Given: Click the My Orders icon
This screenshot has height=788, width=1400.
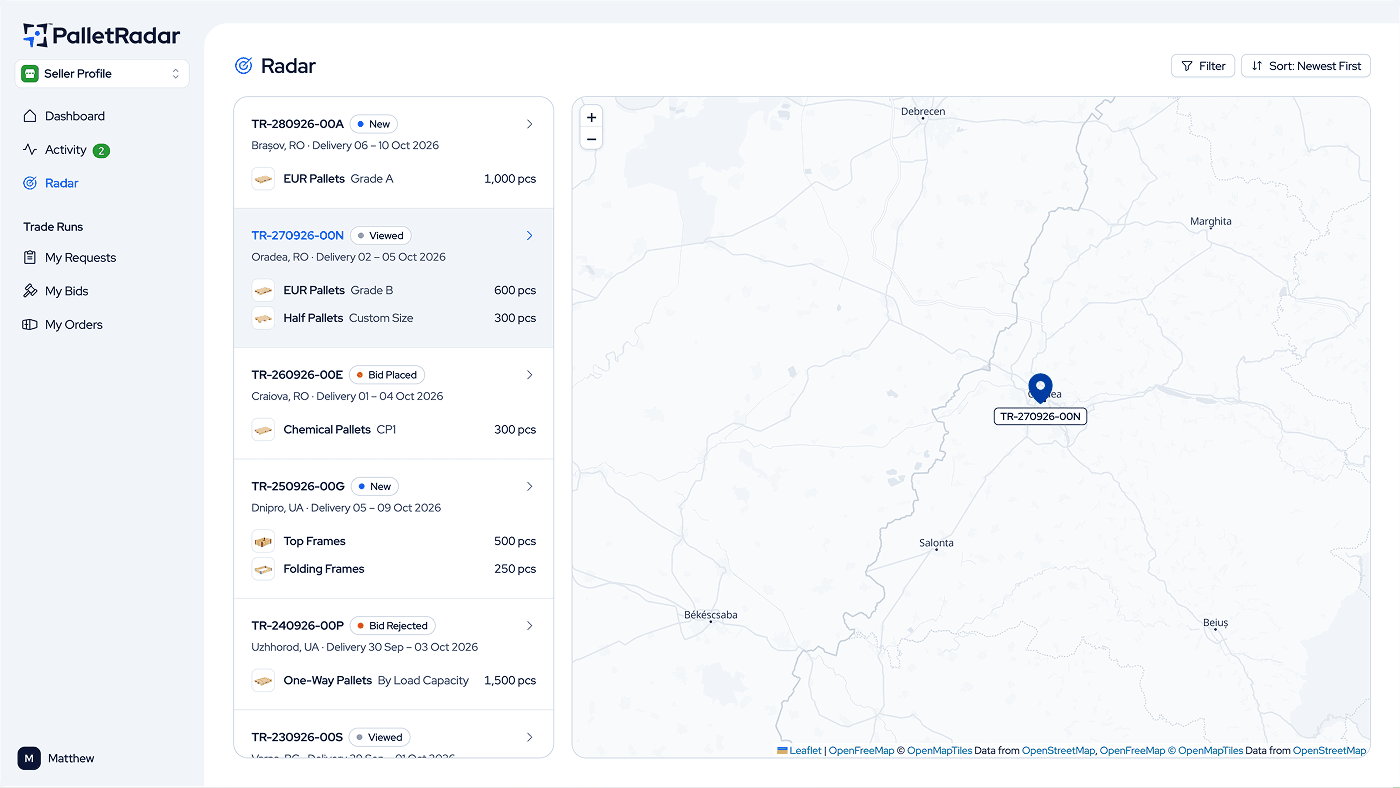Looking at the screenshot, I should (x=30, y=325).
